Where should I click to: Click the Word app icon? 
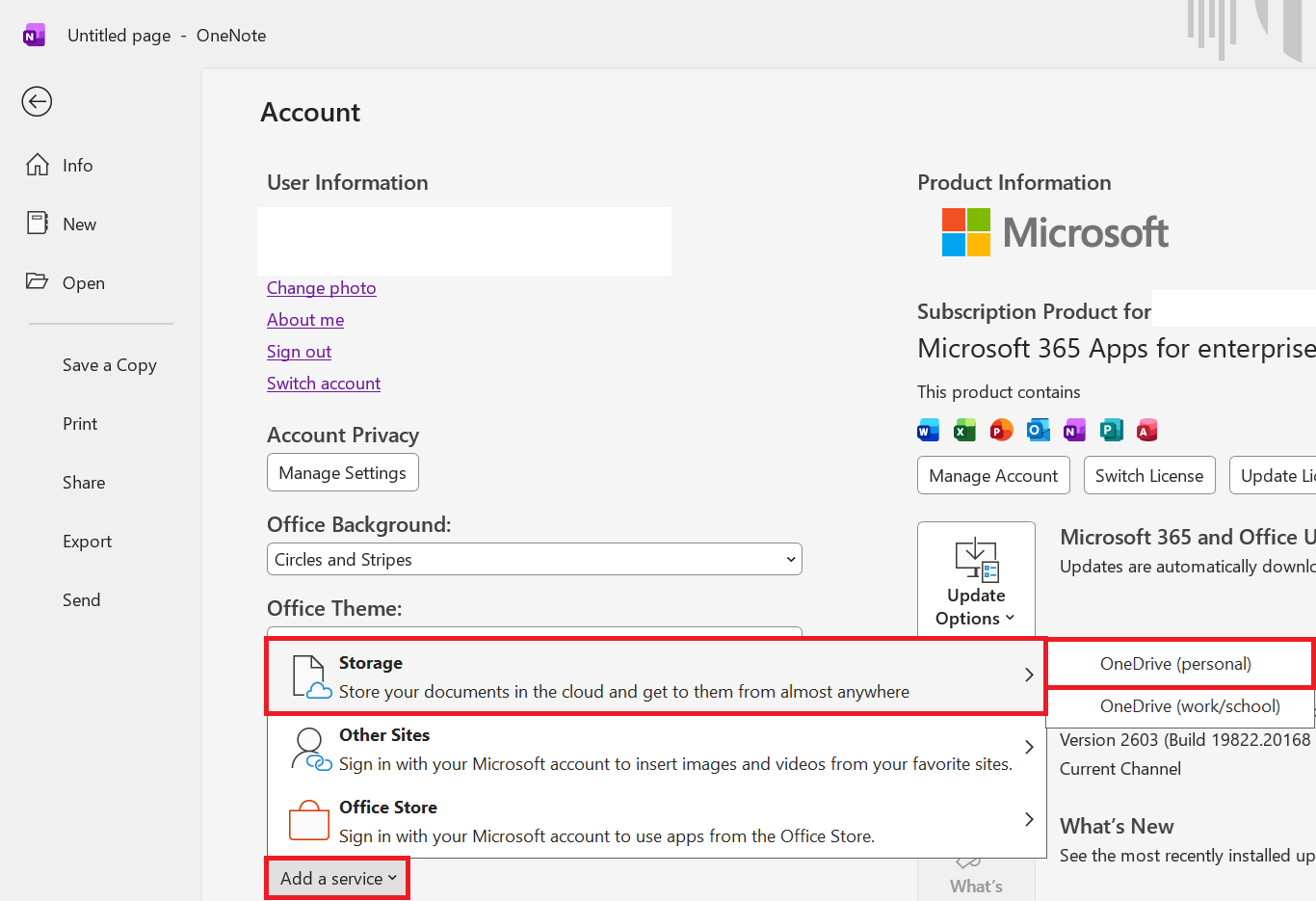(929, 430)
